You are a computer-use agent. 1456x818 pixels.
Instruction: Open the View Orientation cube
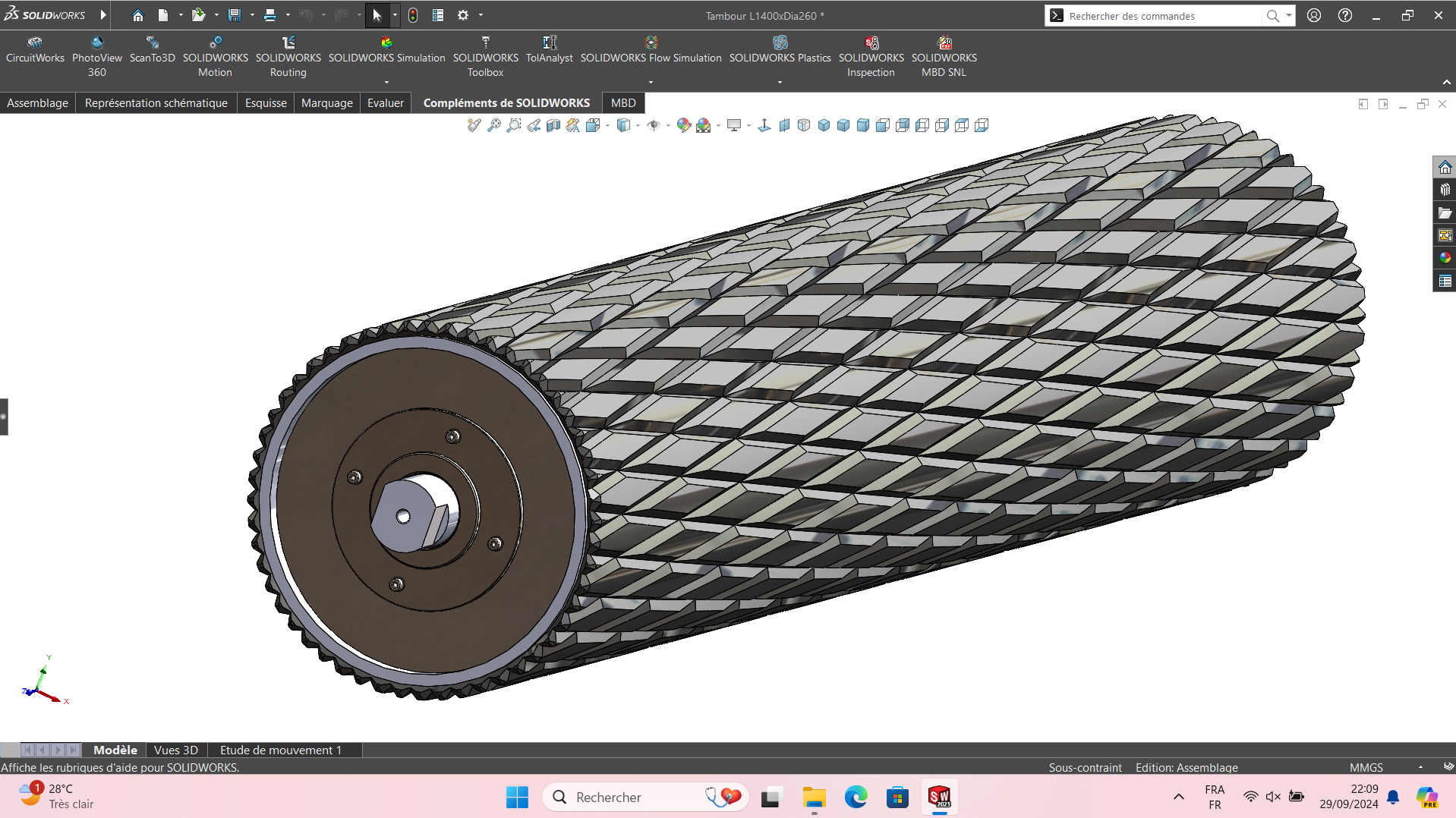[593, 125]
